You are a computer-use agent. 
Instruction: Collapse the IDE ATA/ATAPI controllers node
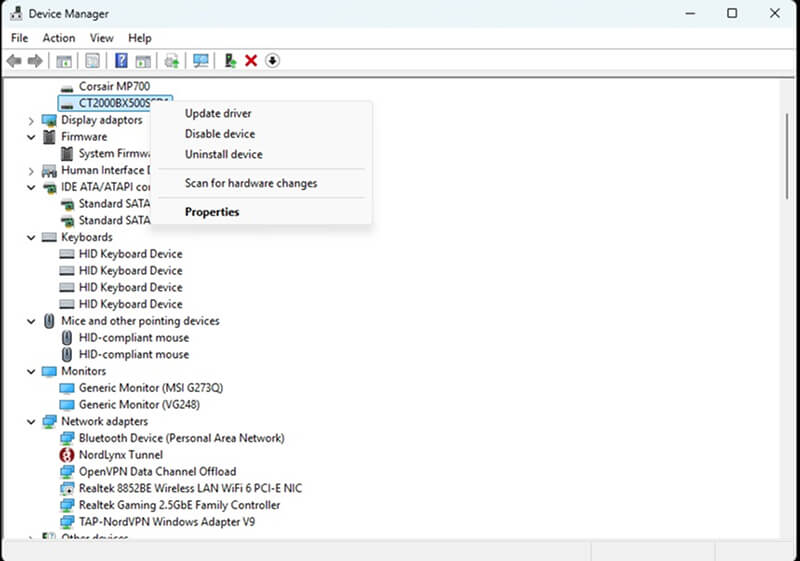[x=31, y=187]
